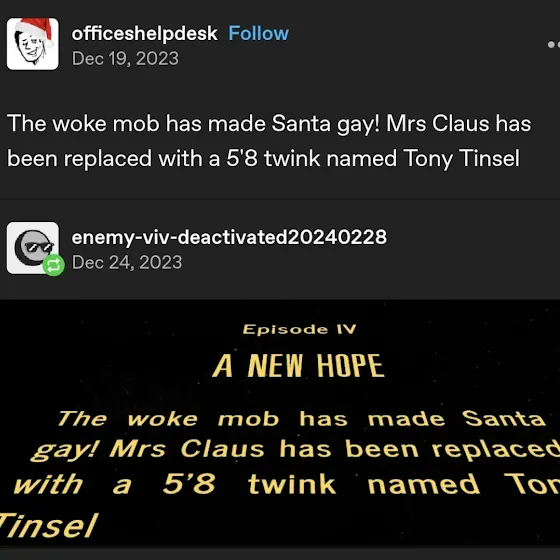Click the yellow word 'twink' in the crawl
This screenshot has width=560, height=560.
click(292, 484)
